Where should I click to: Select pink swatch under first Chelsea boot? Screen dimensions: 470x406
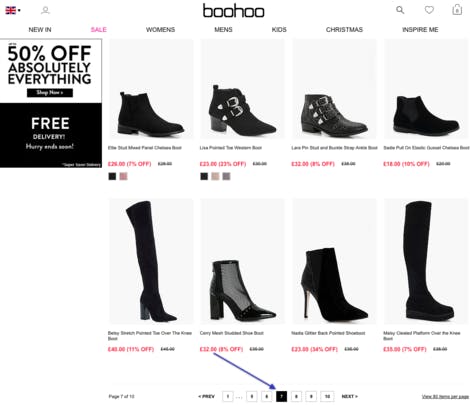123,176
